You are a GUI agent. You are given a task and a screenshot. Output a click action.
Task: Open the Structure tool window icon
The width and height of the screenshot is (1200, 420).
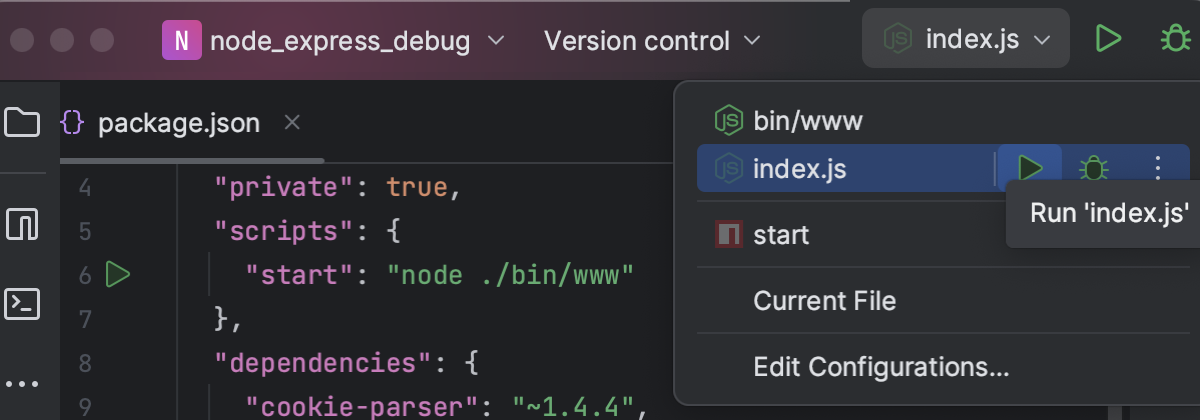point(22,223)
